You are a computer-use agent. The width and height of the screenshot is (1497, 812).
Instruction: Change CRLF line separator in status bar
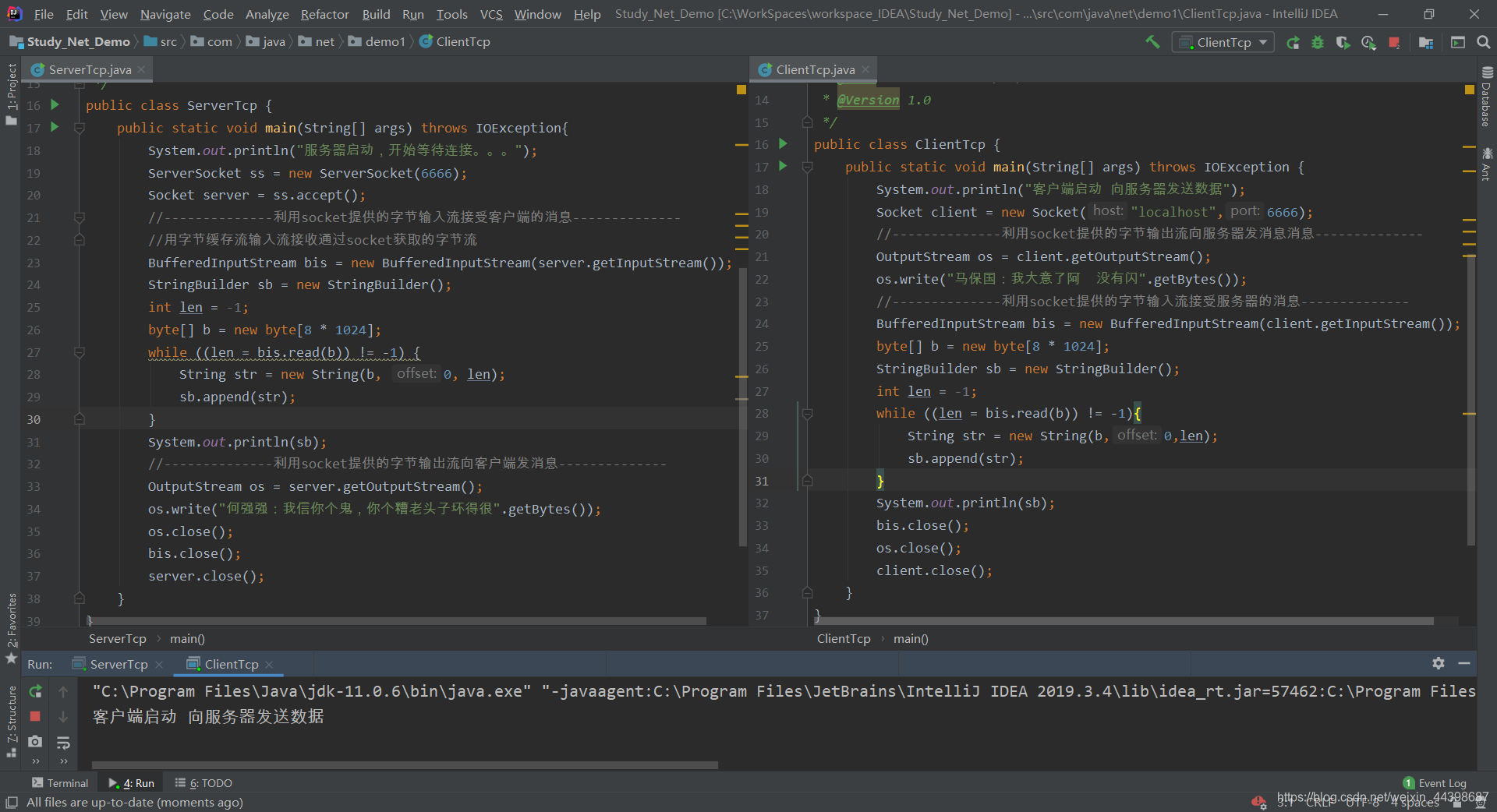[x=1320, y=803]
